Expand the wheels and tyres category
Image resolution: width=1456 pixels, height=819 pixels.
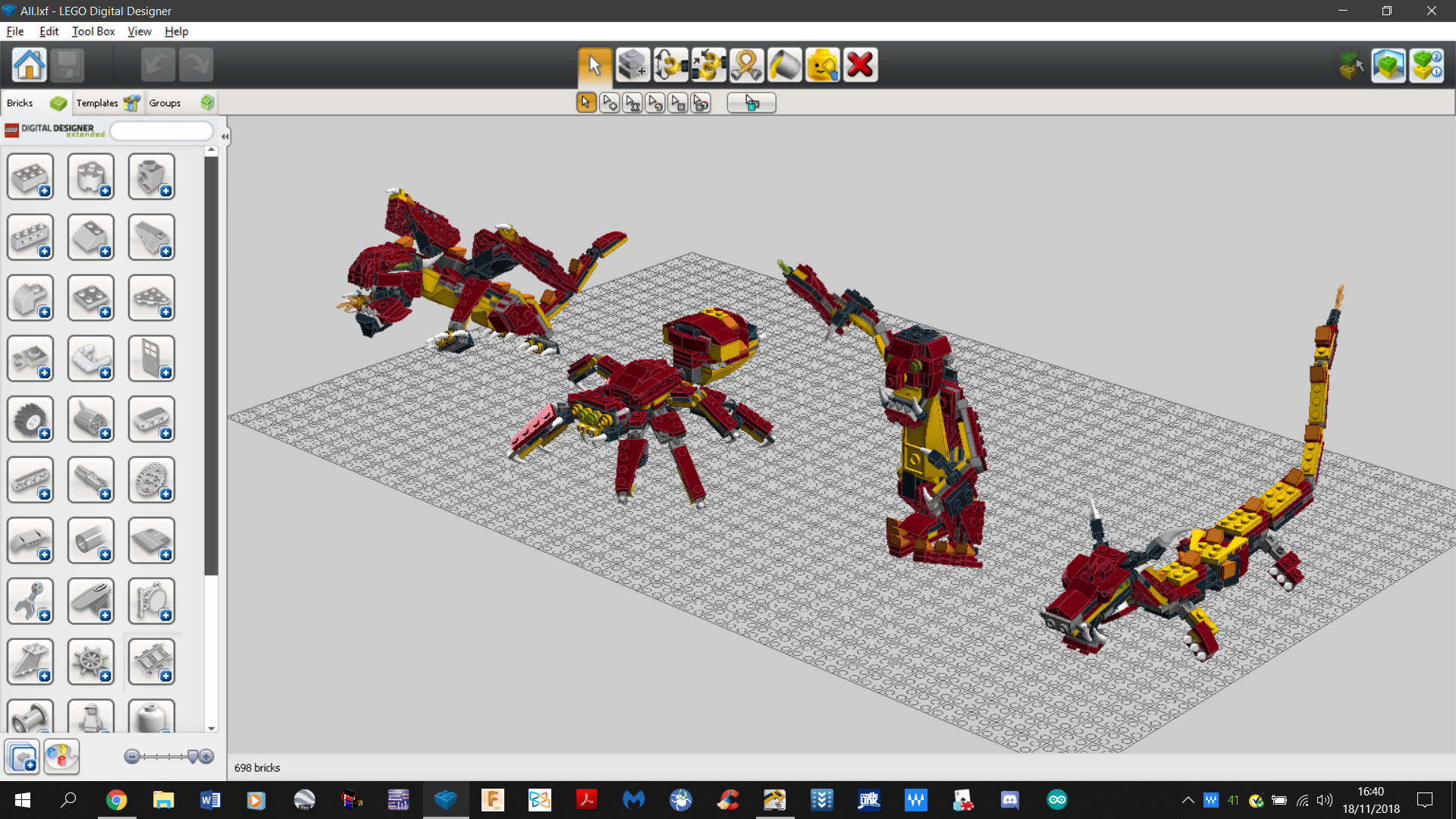click(30, 419)
